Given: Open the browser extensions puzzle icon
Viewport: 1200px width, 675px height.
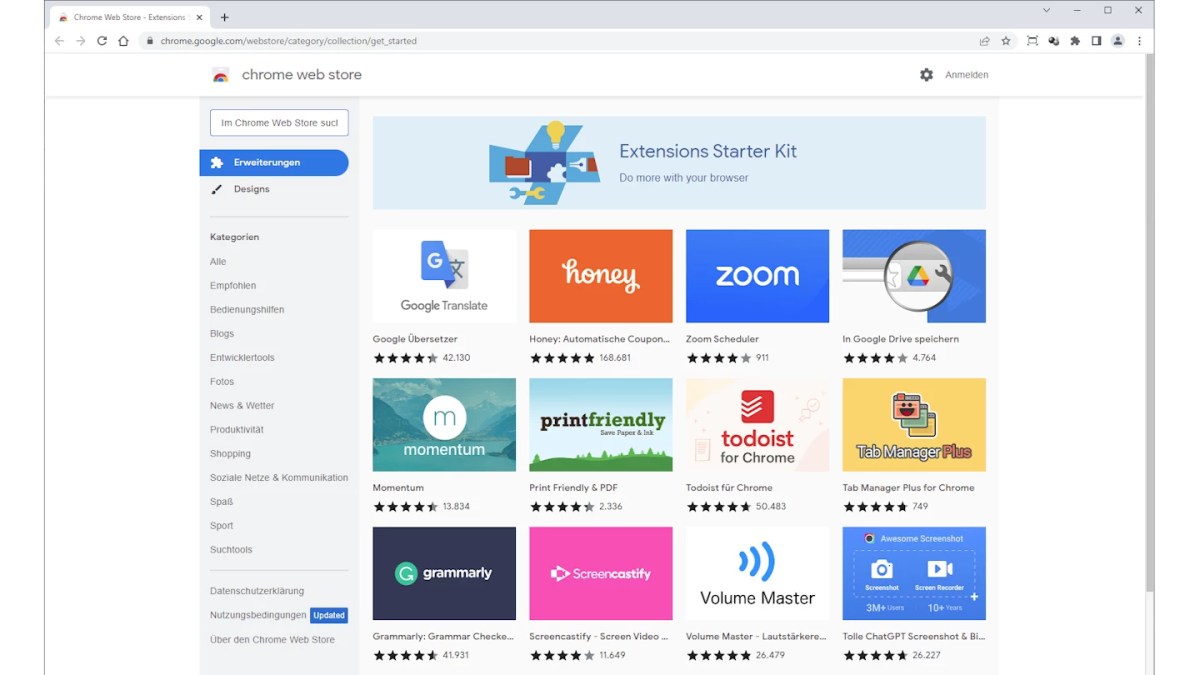Looking at the screenshot, I should (x=1074, y=41).
